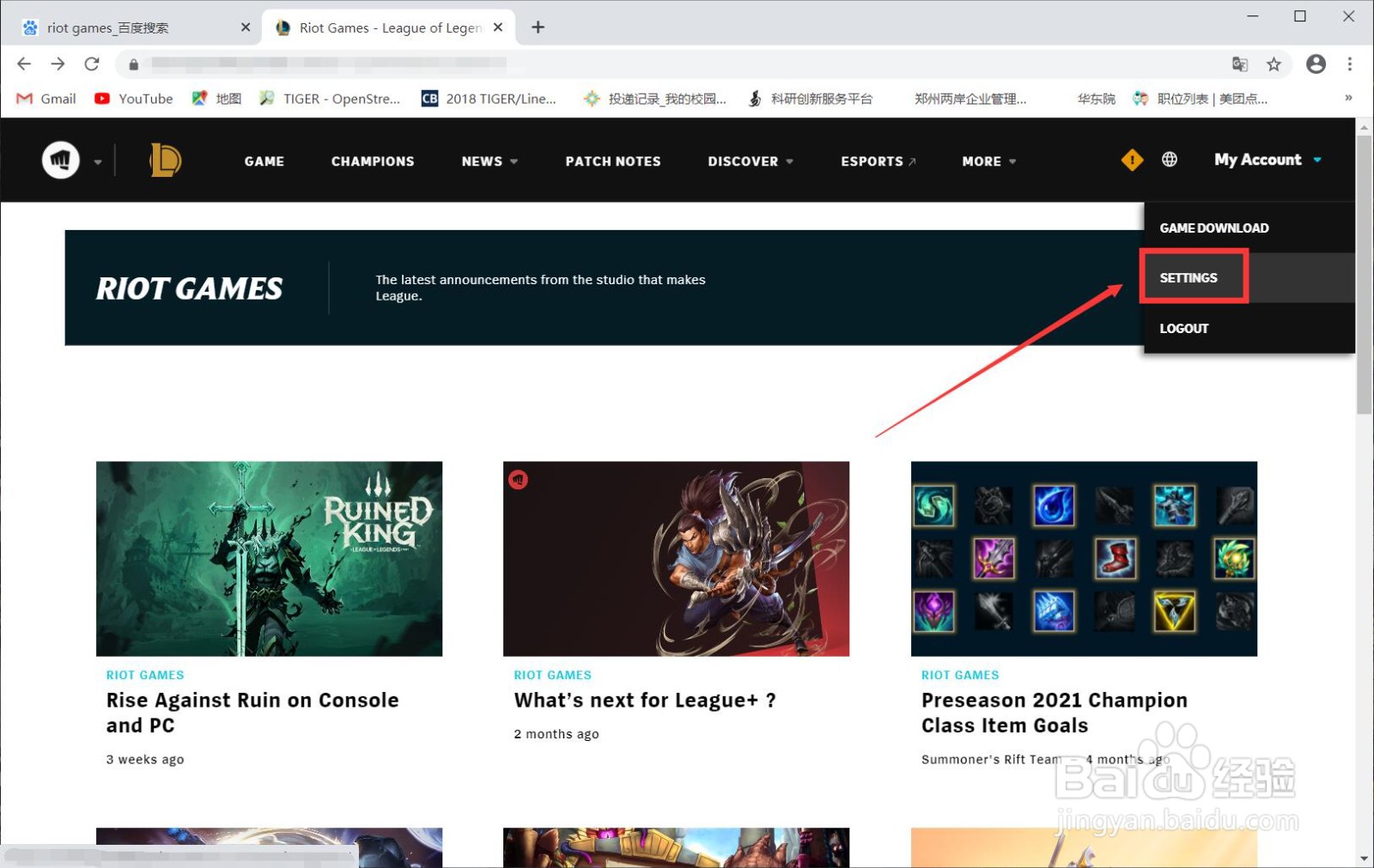Open the 地图 maps bookmark
The height and width of the screenshot is (868, 1374).
click(216, 99)
